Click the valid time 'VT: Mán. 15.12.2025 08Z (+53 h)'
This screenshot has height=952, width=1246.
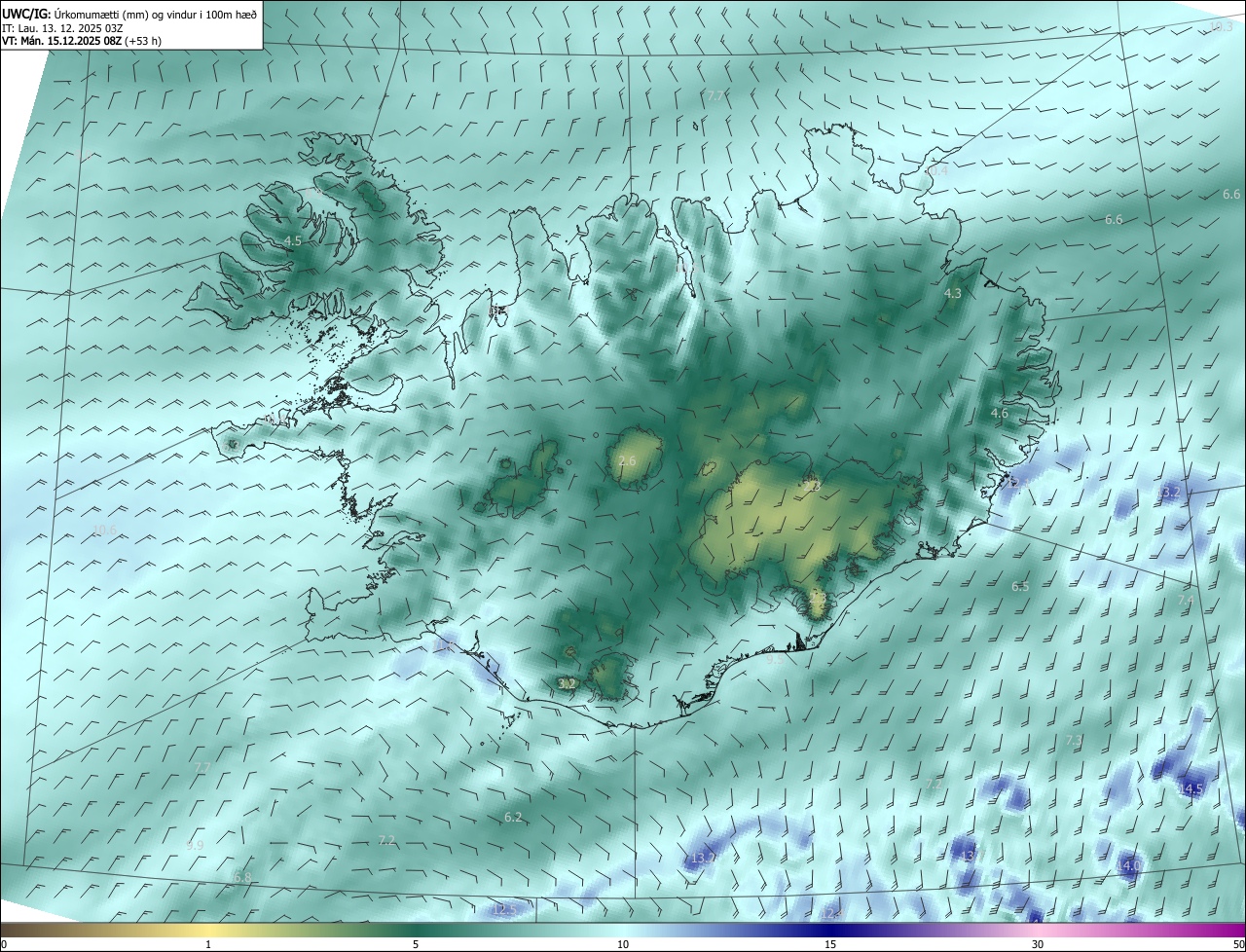82,41
